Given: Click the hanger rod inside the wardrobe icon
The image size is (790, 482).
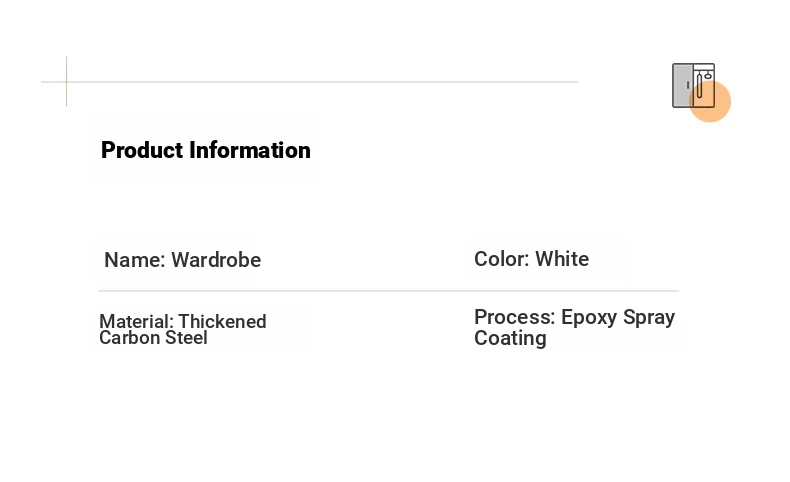Looking at the screenshot, I should (x=699, y=85).
